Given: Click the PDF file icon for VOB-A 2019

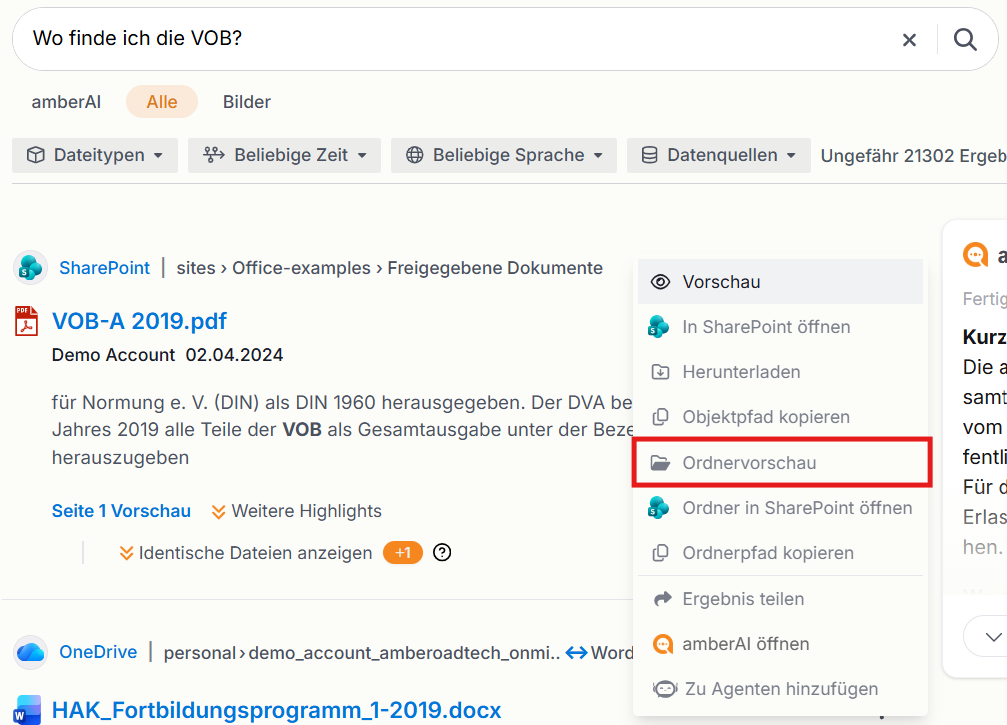Looking at the screenshot, I should (26, 321).
